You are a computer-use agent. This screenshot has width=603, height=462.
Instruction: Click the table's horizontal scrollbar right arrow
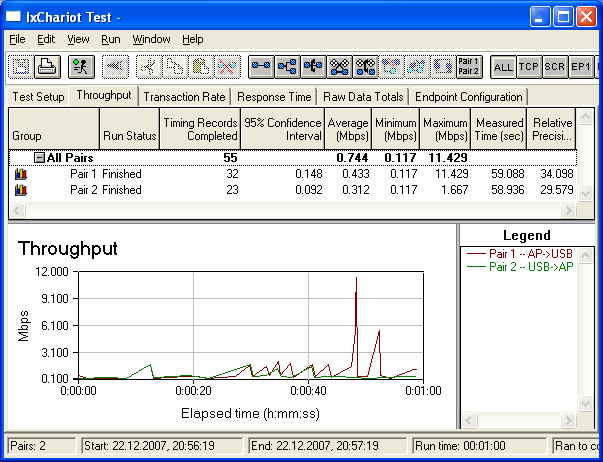tap(568, 210)
